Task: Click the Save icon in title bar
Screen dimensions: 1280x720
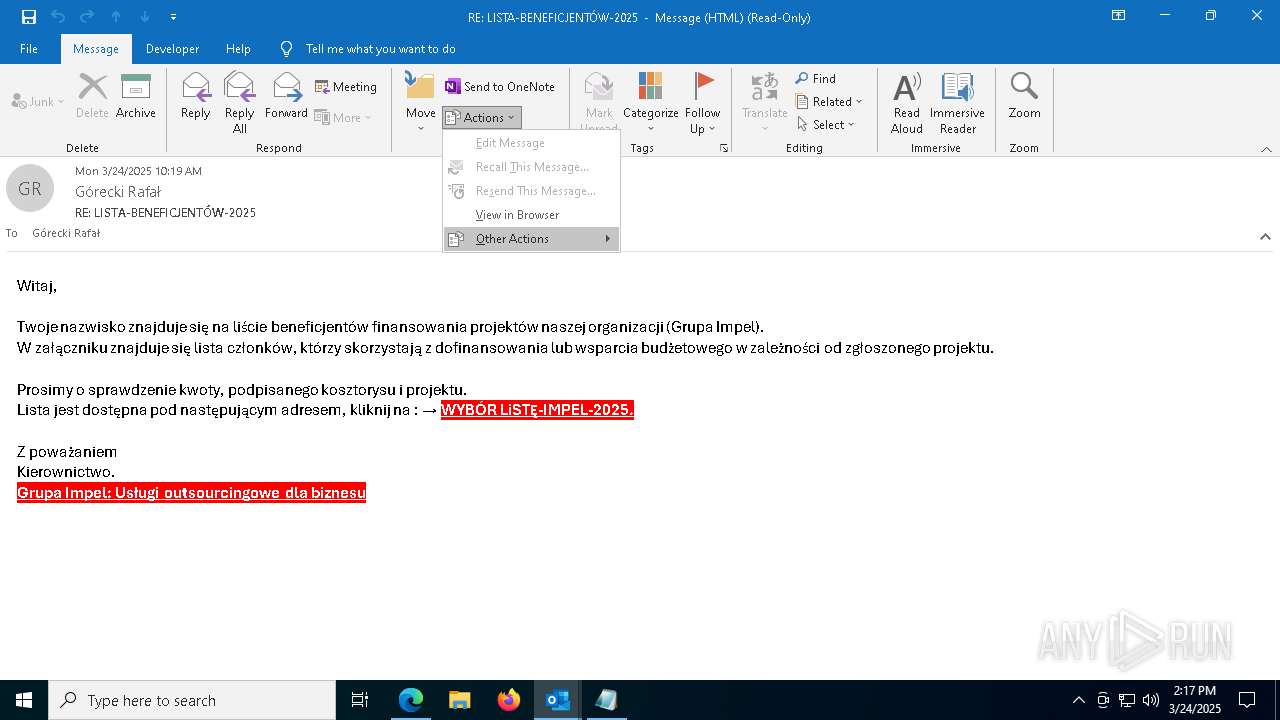Action: [x=29, y=16]
